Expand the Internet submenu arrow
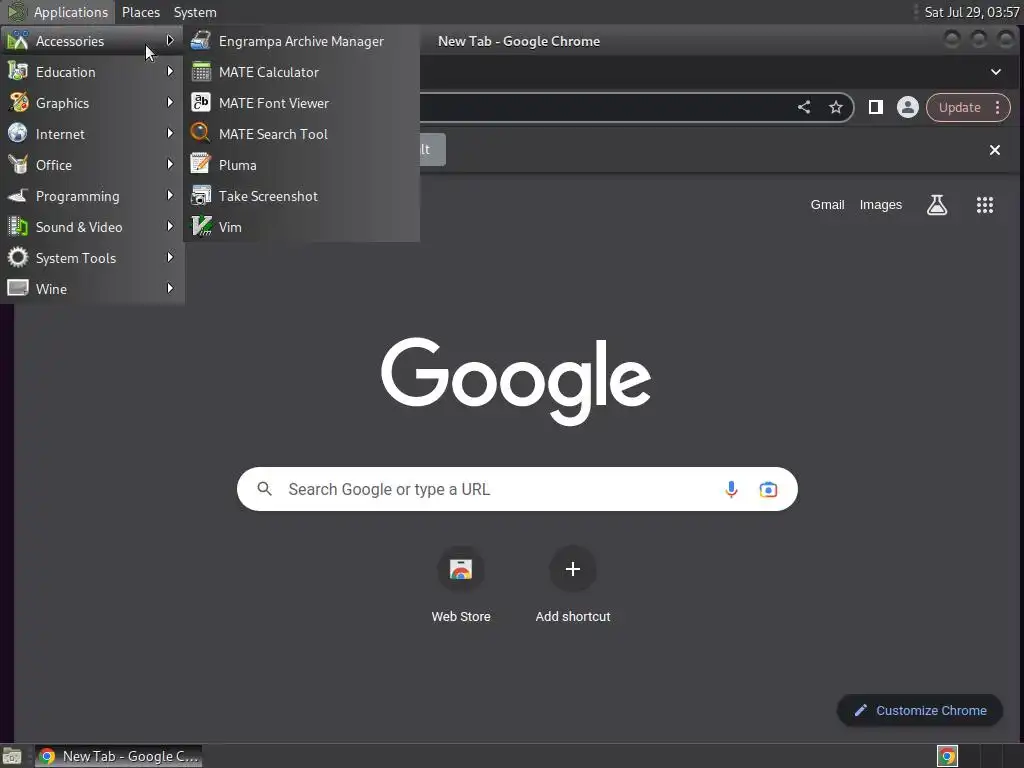Image resolution: width=1024 pixels, height=768 pixels. point(170,133)
